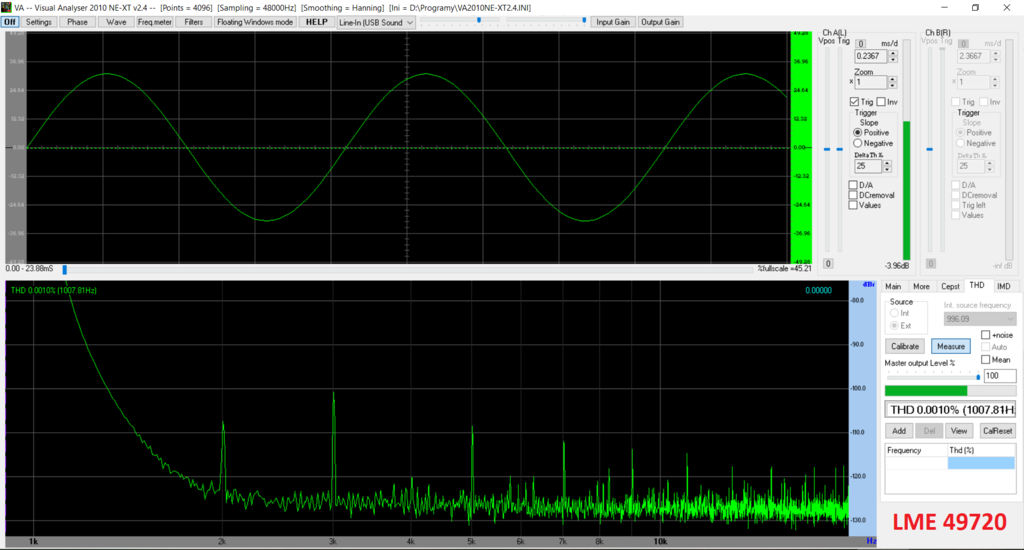Increase the Ch A Zoom stepper value

pyautogui.click(x=893, y=78)
